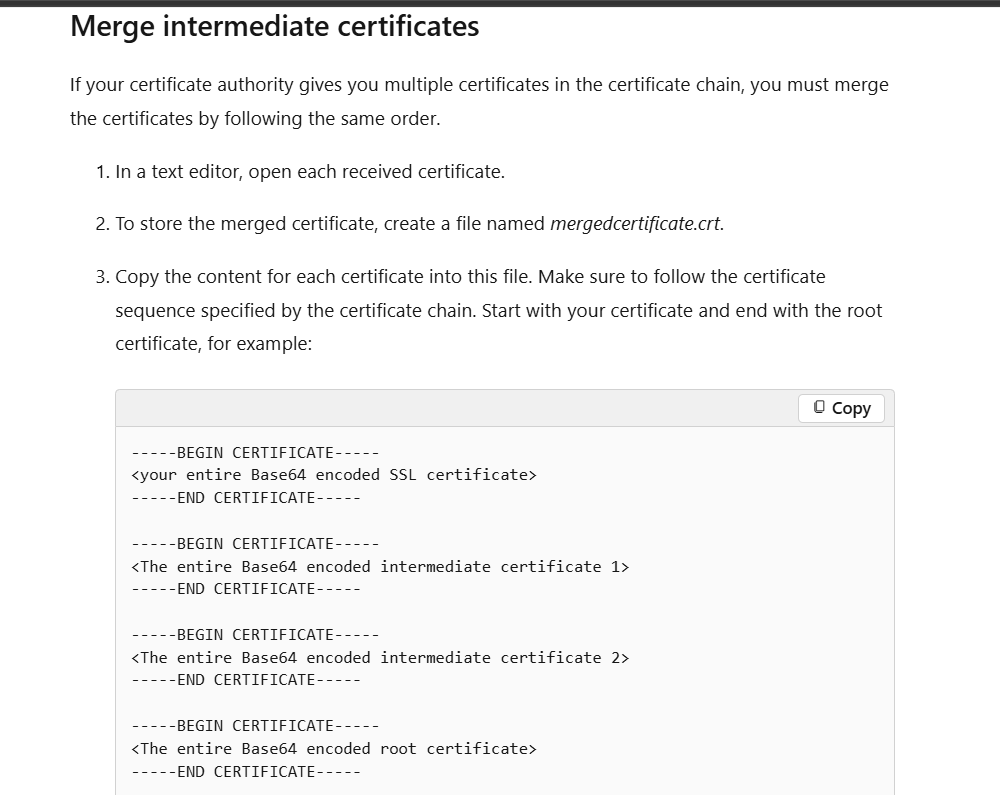The width and height of the screenshot is (1000, 795).
Task: Click the code line ending "intermediate certificate 1>"
Action: point(380,567)
